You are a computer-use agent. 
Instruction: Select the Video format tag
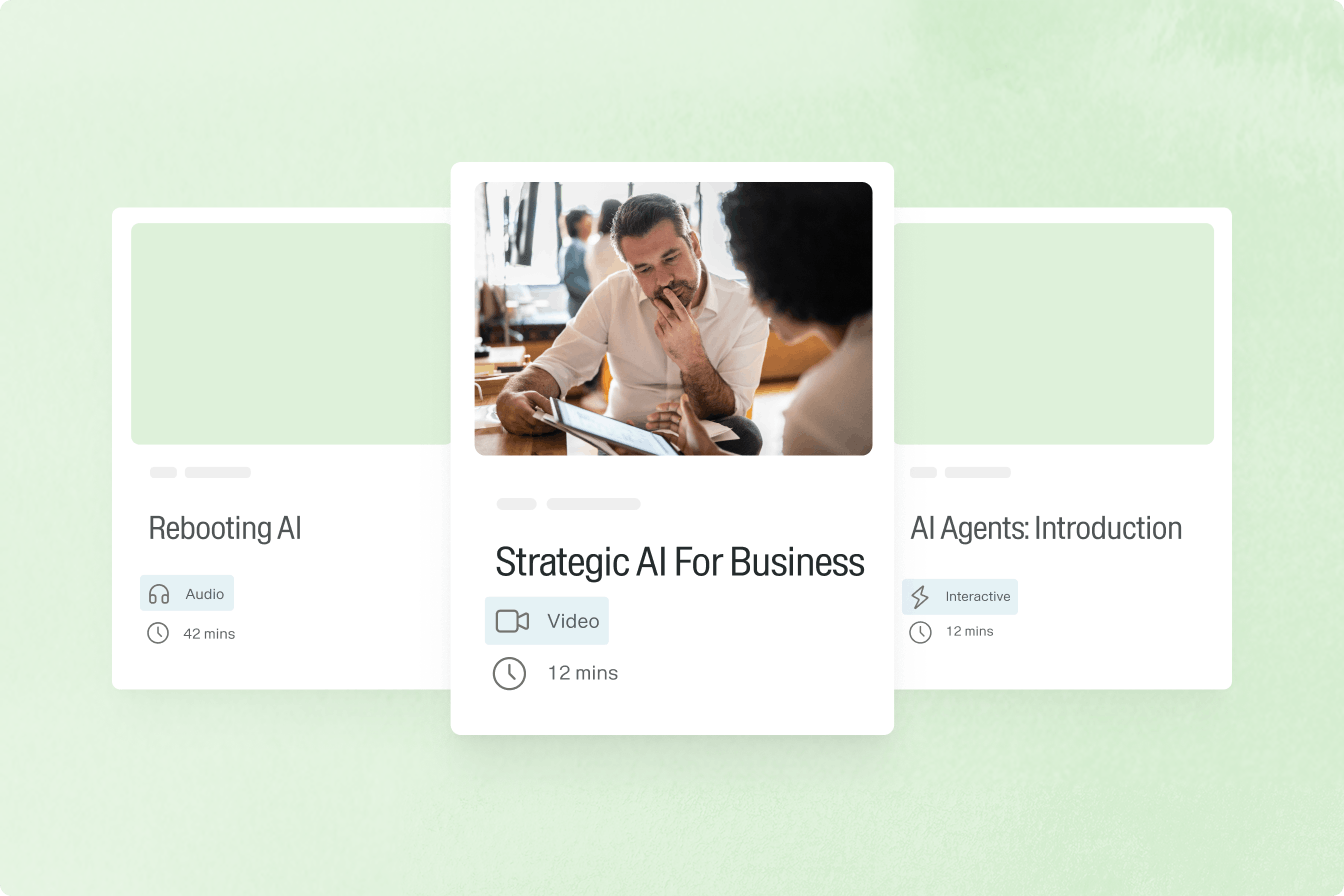pos(547,621)
